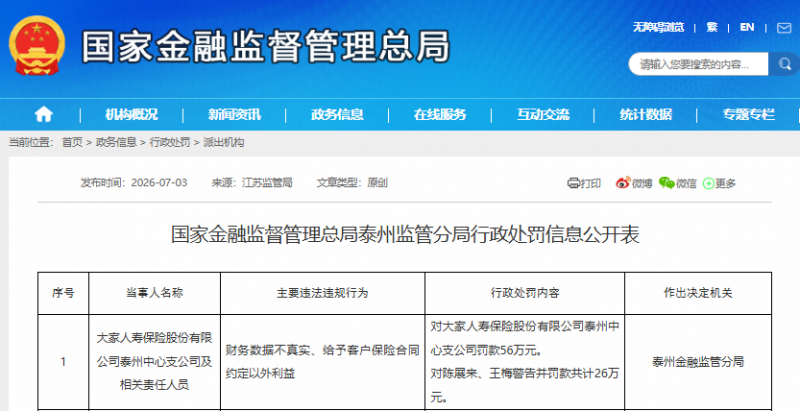This screenshot has width=800, height=411.
Task: Click the 更多 share text
Action: click(x=725, y=183)
